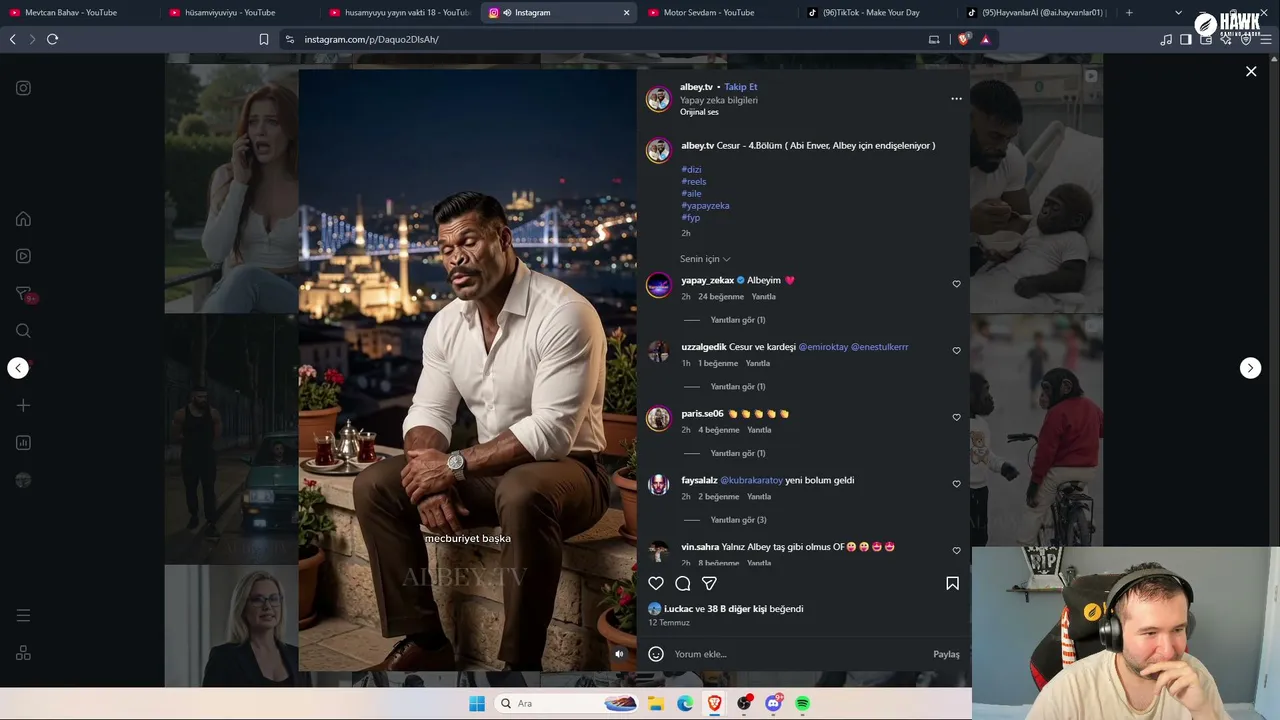Expand the three replies under faysalalz comment
1280x720 pixels.
pyautogui.click(x=738, y=520)
